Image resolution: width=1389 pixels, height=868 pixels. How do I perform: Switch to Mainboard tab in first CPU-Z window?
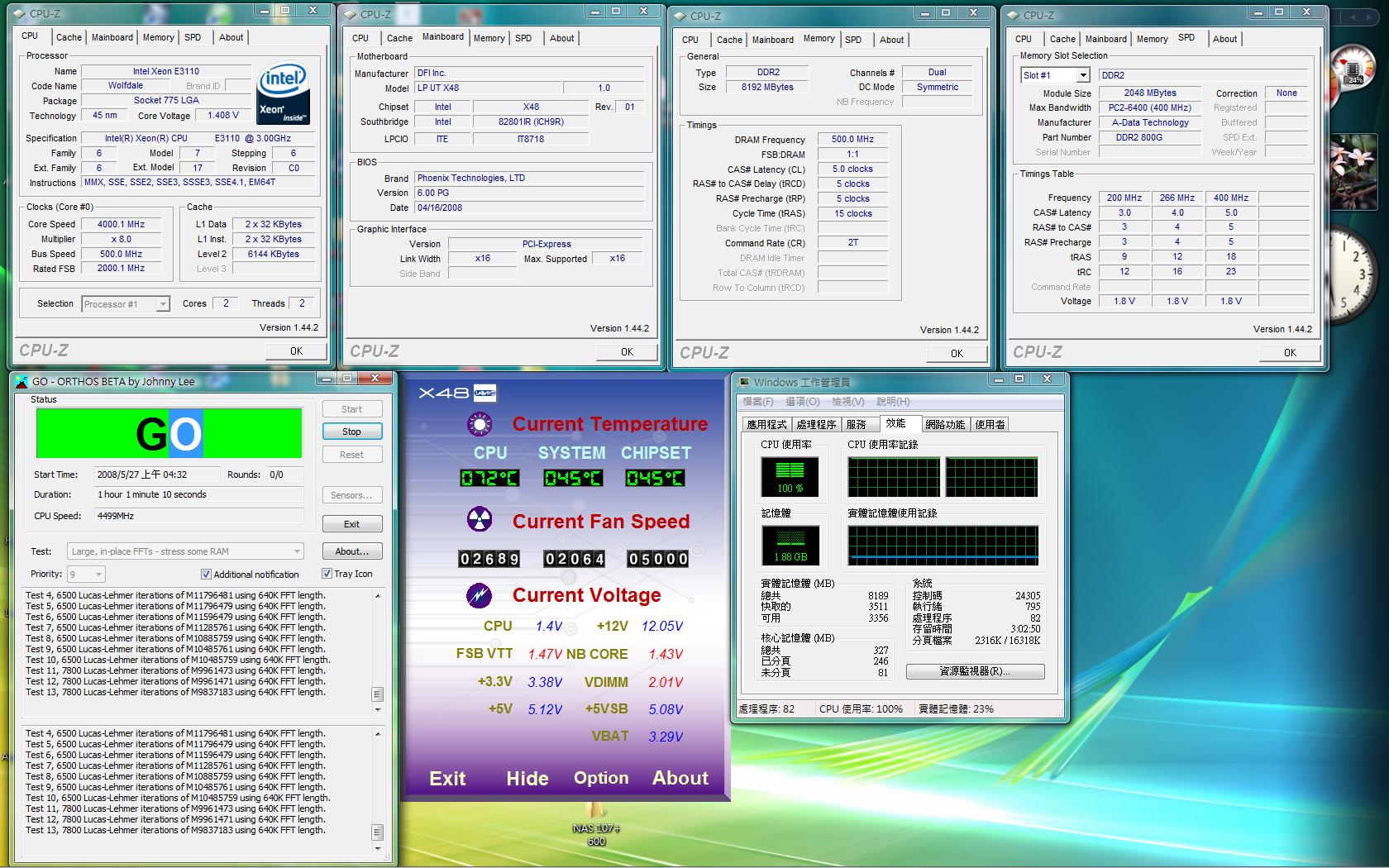point(112,37)
